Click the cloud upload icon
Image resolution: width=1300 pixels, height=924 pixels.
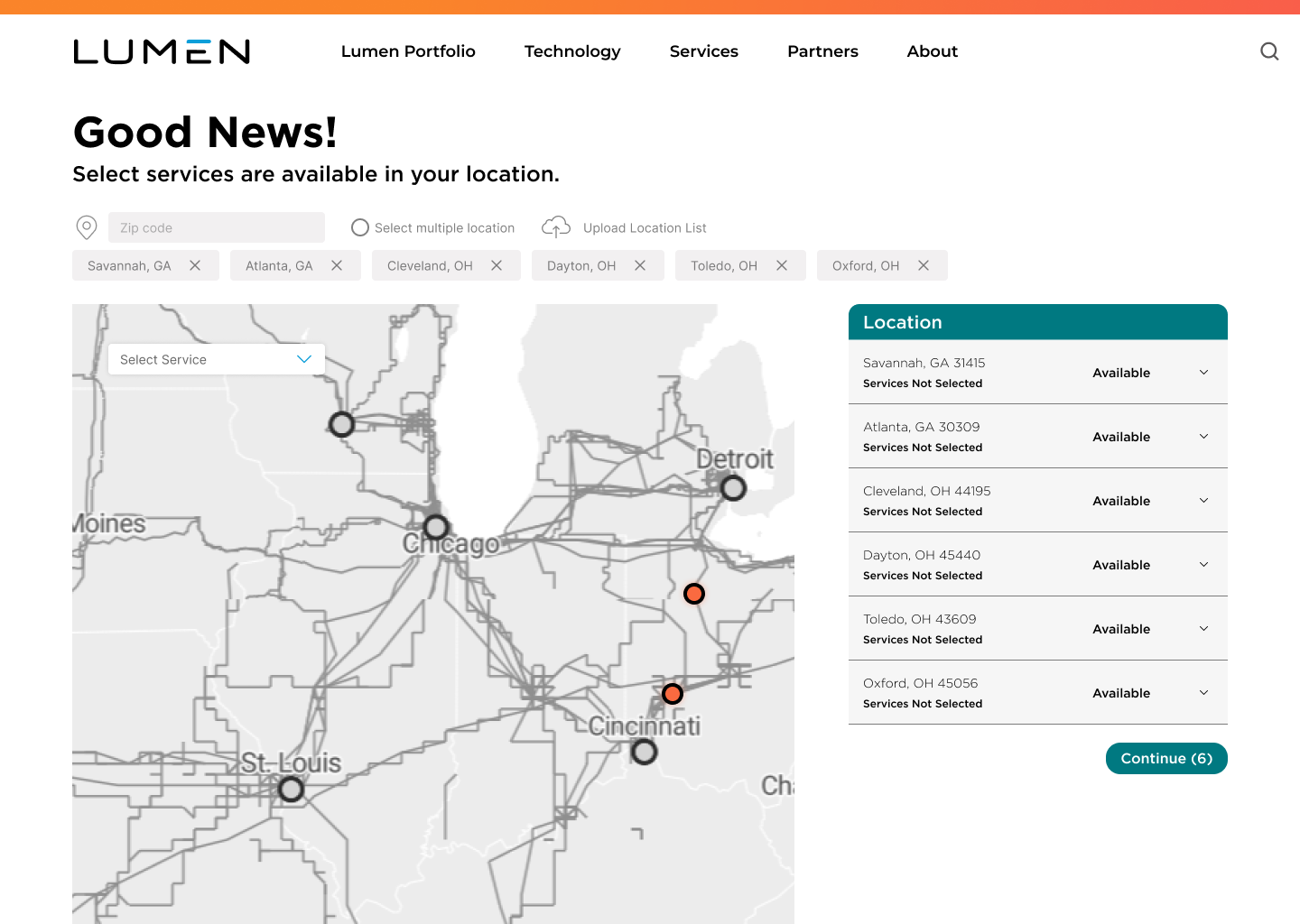tap(556, 226)
